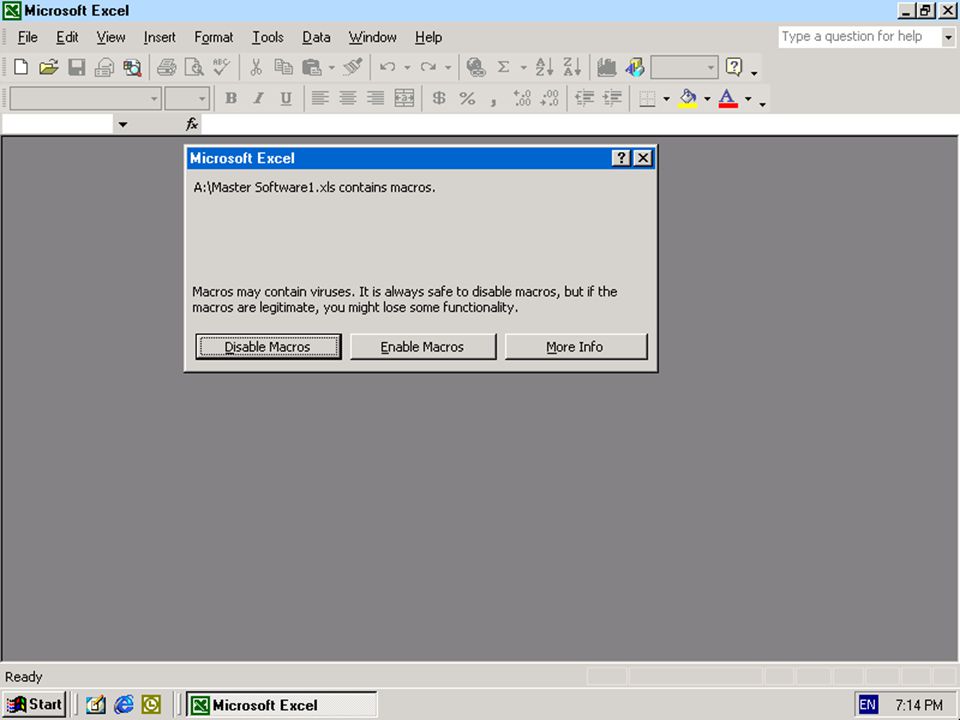The height and width of the screenshot is (720, 960).
Task: Toggle Bold formatting button
Action: coord(231,98)
